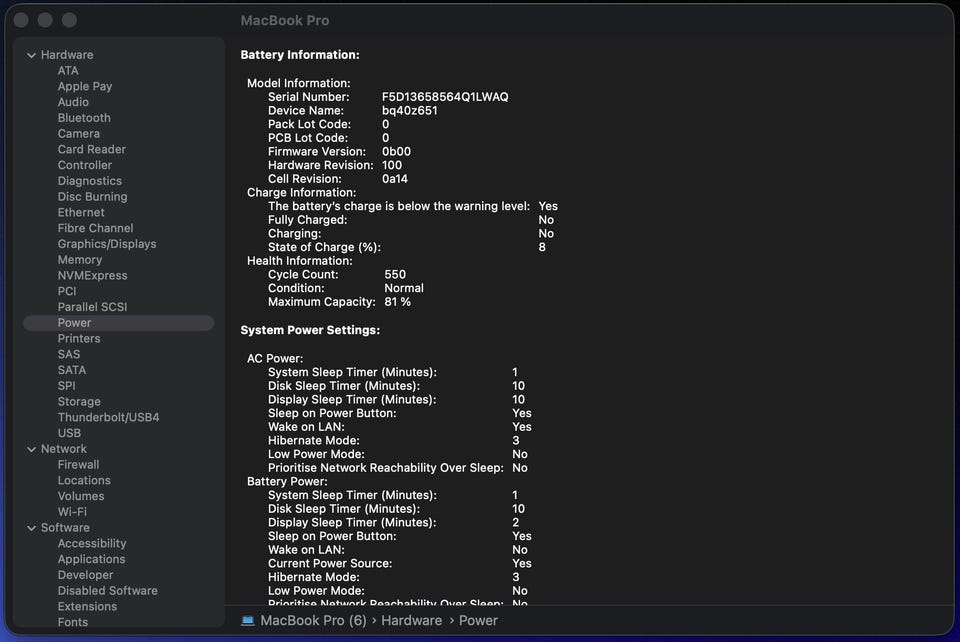Select Bluetooth in the sidebar
The image size is (960, 642).
84,118
